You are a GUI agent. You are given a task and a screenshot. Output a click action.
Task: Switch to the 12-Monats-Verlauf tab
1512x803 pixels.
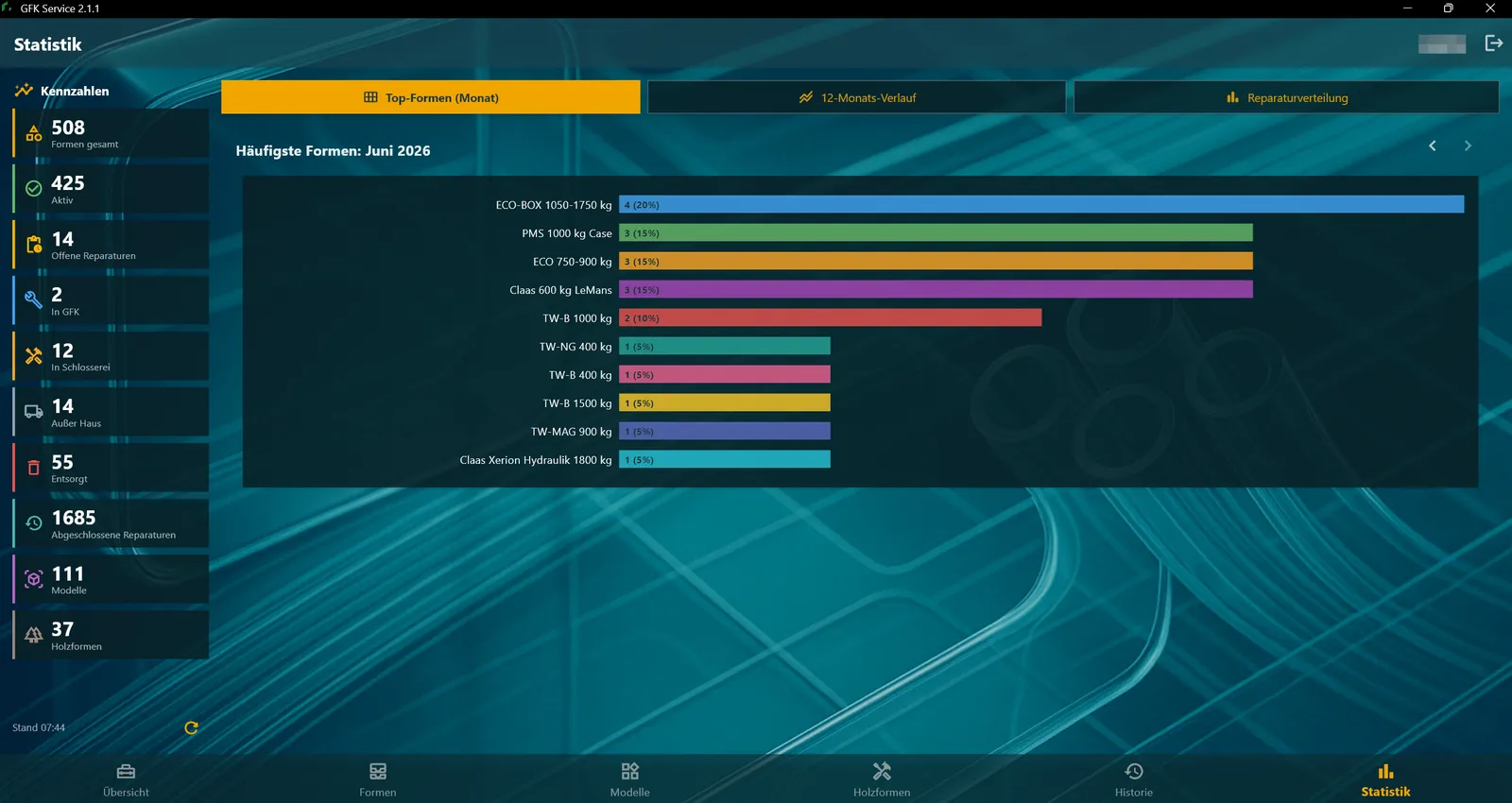point(857,97)
